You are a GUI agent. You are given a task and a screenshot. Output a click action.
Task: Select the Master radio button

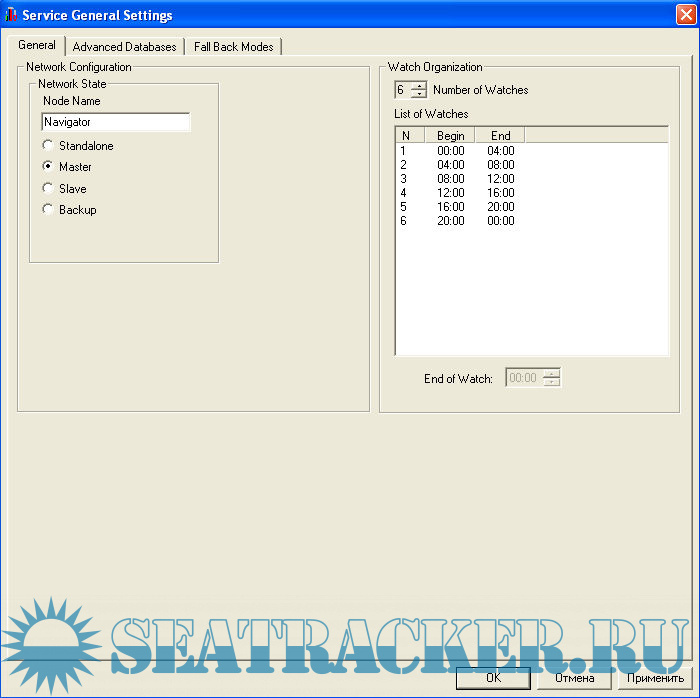click(48, 167)
